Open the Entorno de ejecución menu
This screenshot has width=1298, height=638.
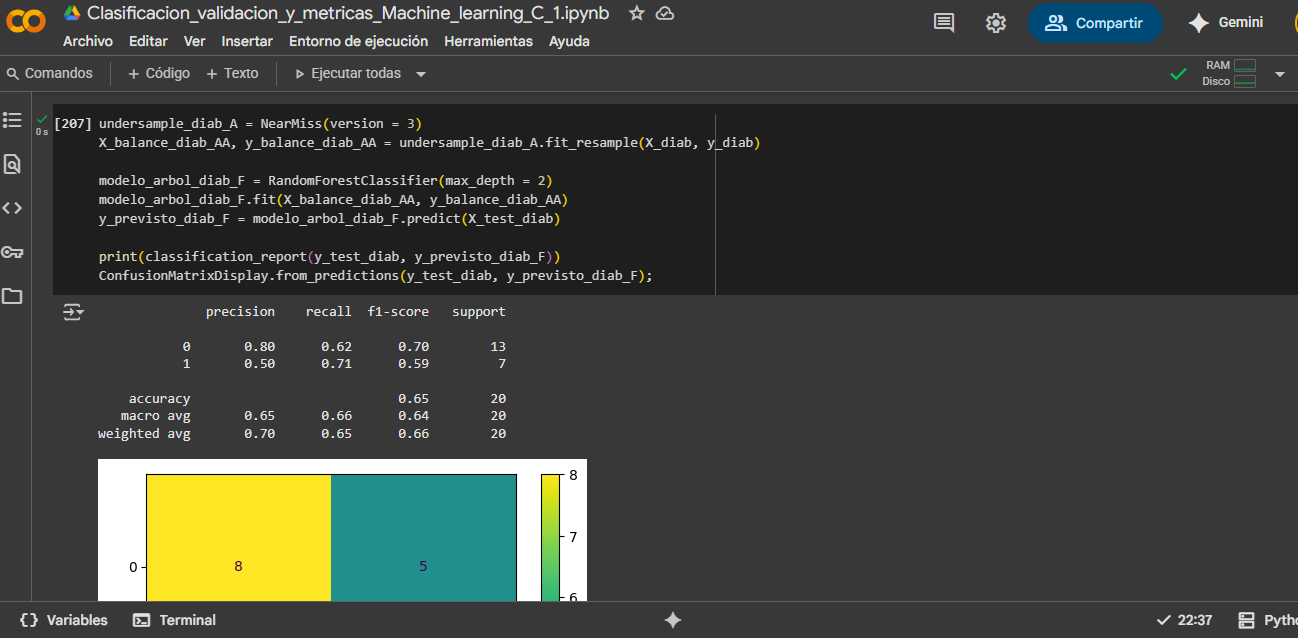click(x=358, y=41)
